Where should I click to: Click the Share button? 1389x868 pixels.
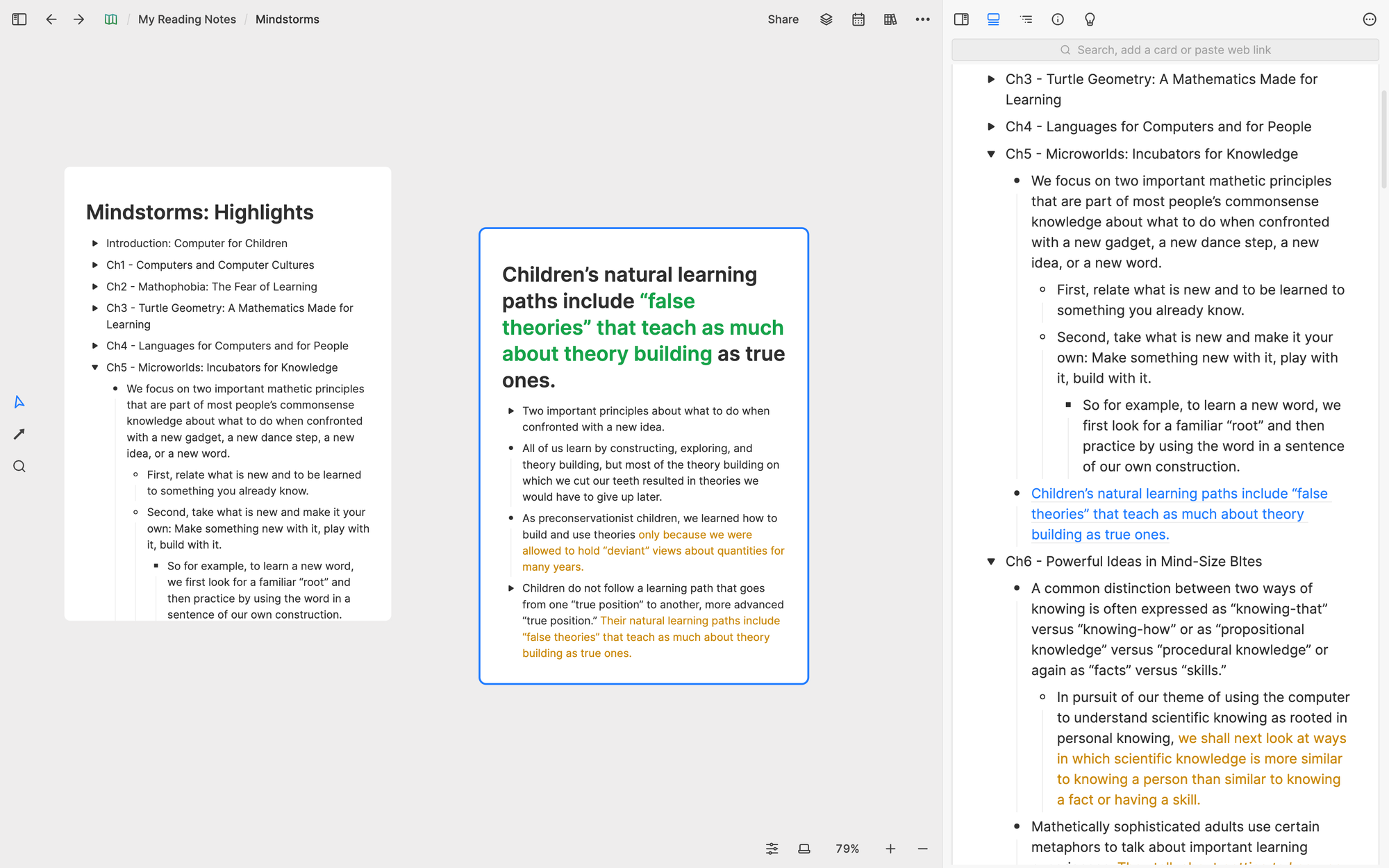click(x=783, y=19)
